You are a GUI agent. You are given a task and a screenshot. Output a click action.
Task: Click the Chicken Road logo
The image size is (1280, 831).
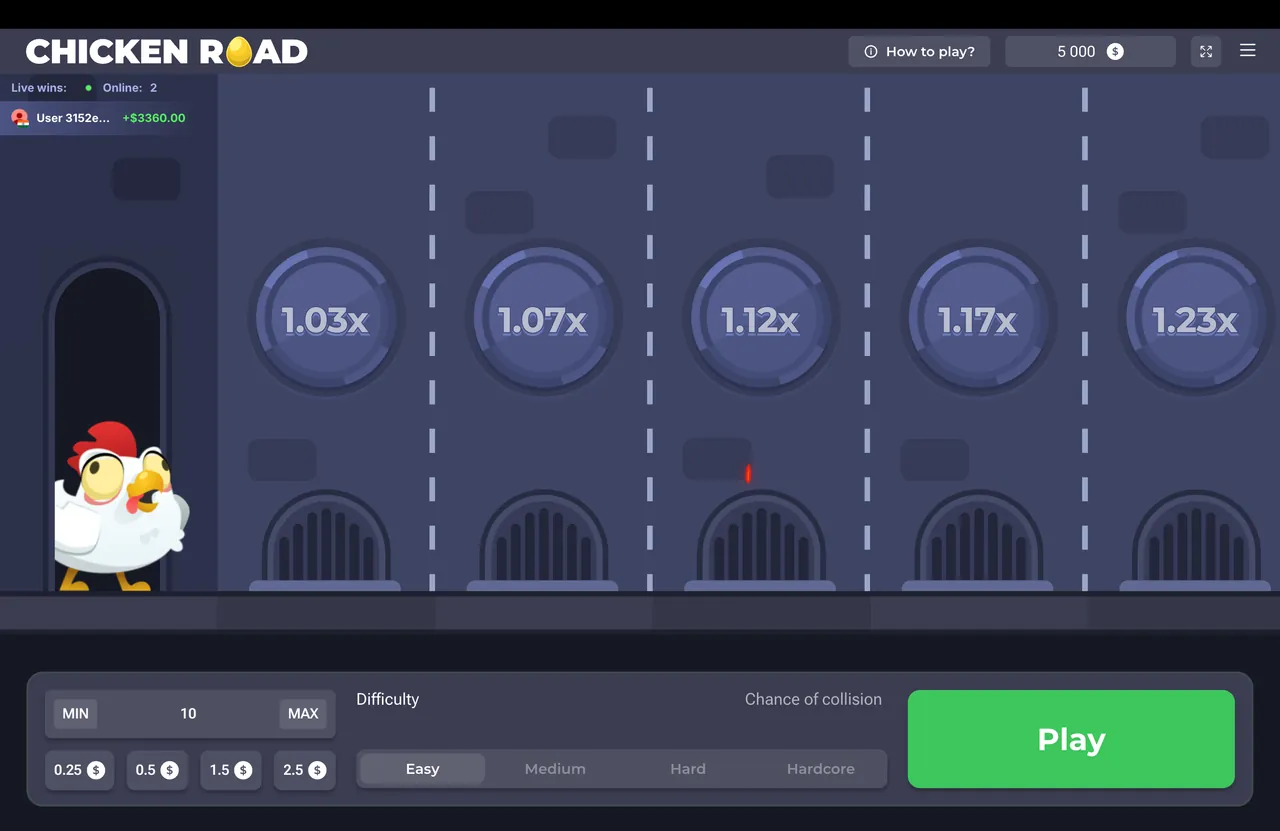(166, 51)
